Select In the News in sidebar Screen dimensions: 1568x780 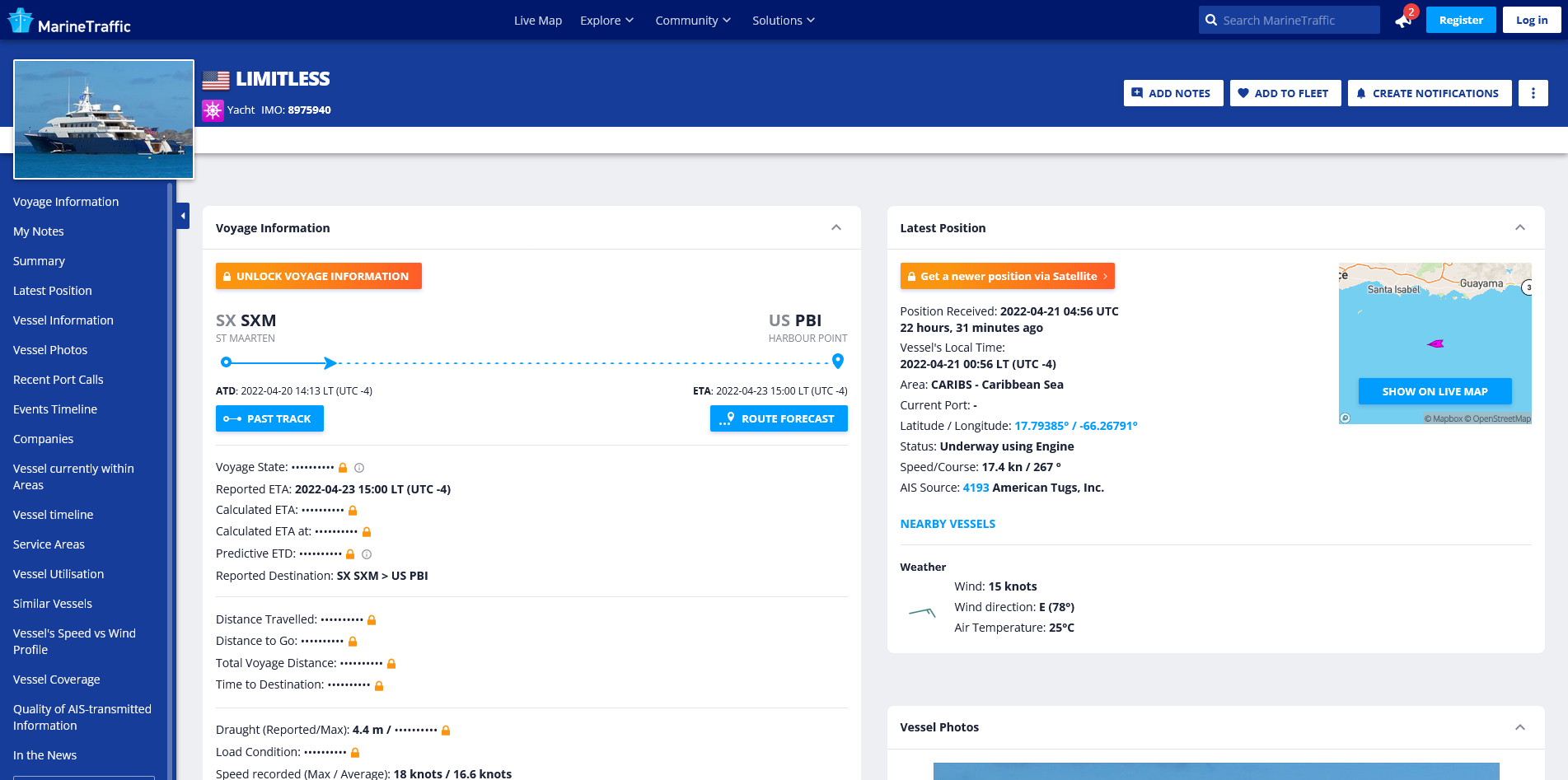click(x=45, y=755)
